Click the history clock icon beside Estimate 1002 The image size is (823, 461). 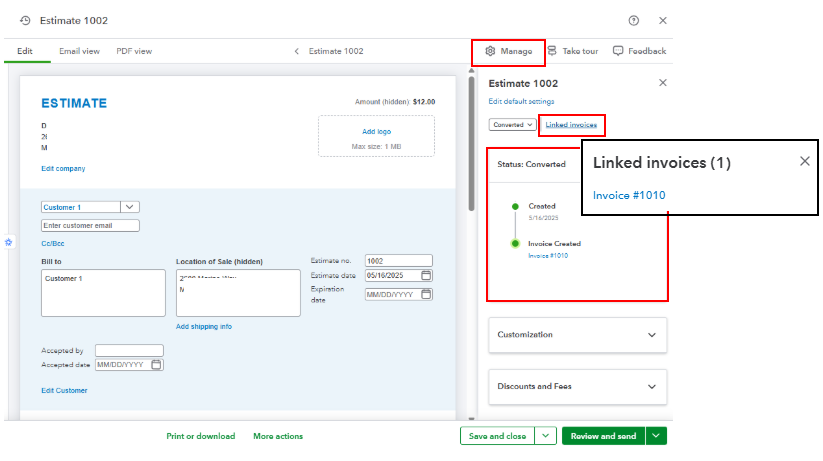[25, 20]
